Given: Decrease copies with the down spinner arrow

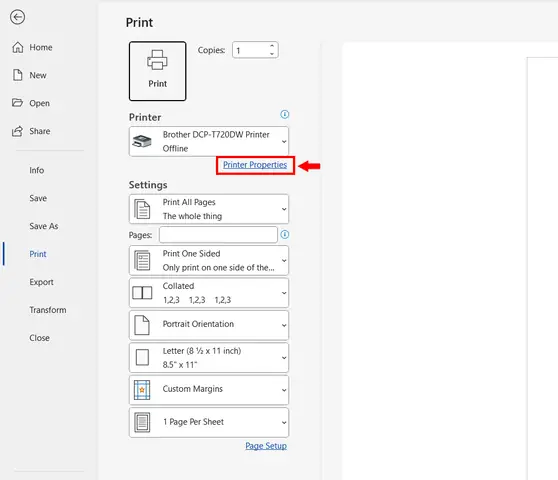Looking at the screenshot, I should click(272, 54).
